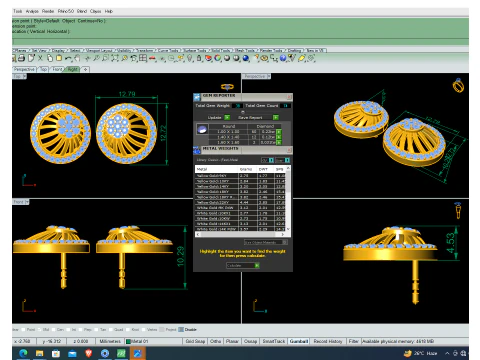
Task: Toggle the Knot osnap checkbox
Action: tap(128, 329)
